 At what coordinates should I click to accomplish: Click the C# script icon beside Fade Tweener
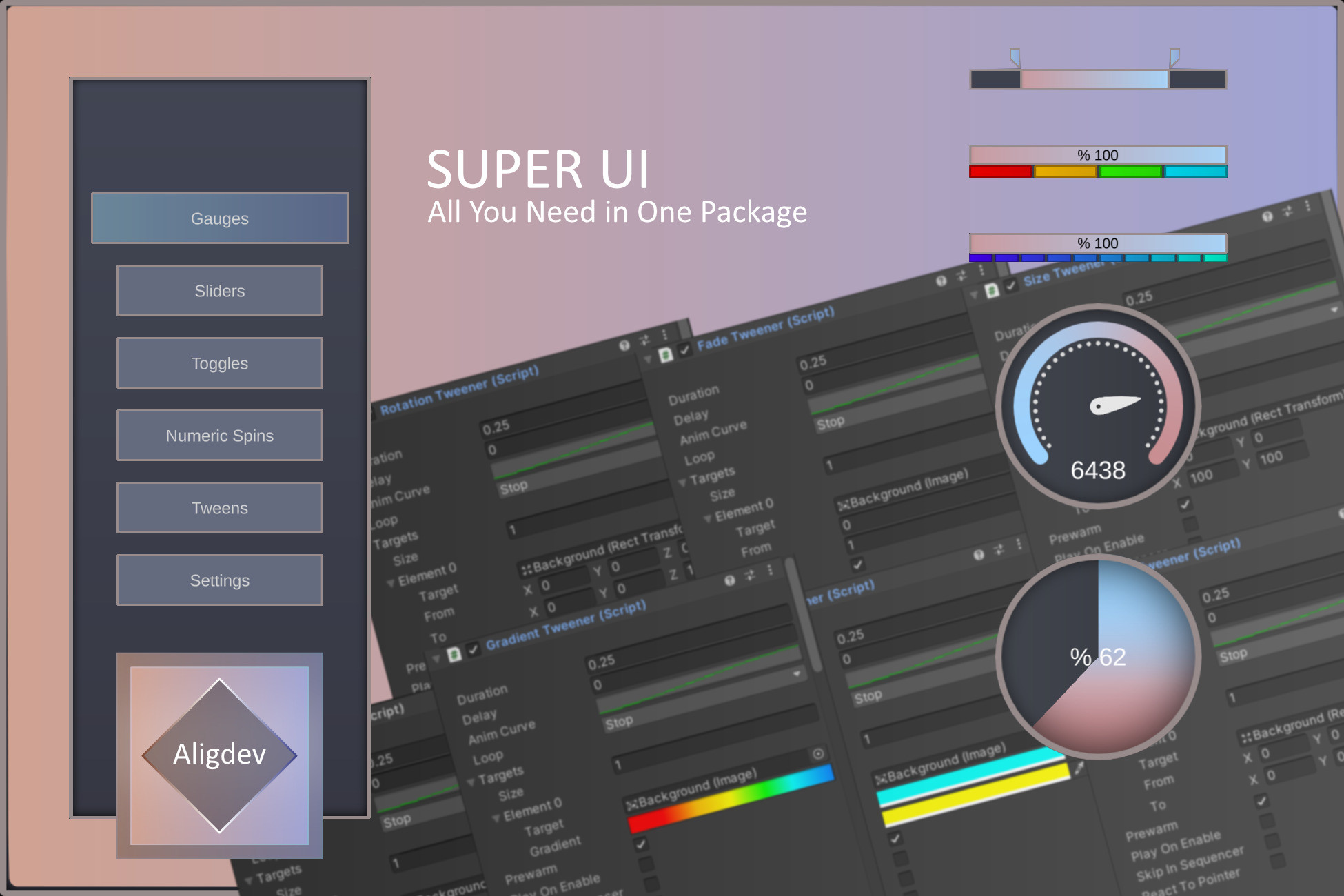pos(665,354)
